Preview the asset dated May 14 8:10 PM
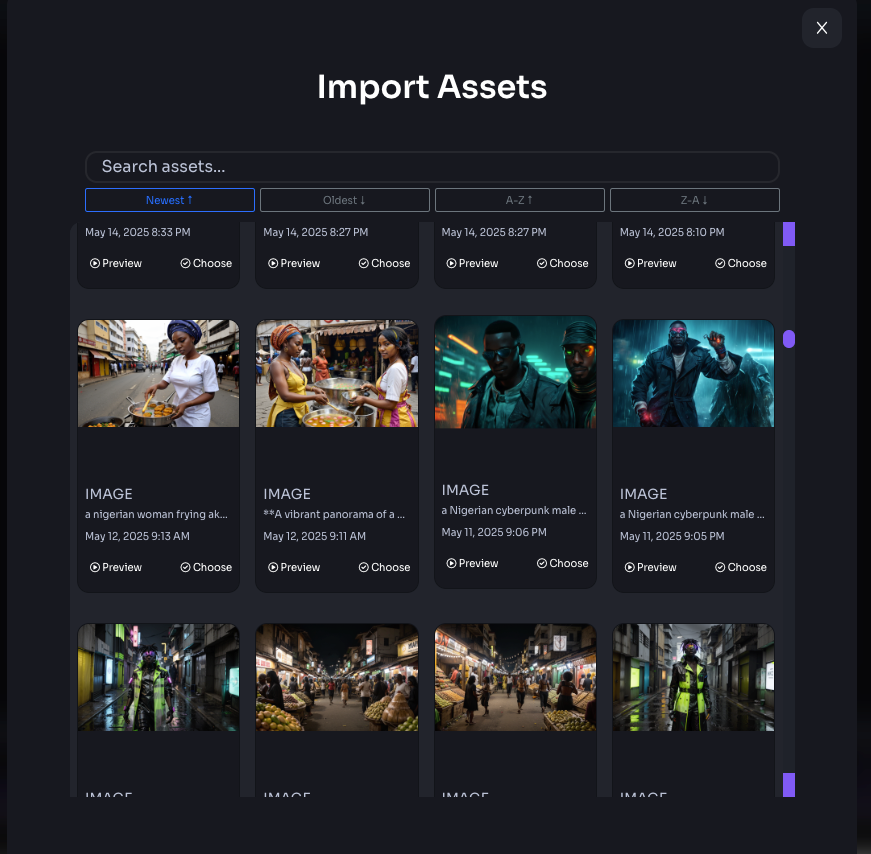The height and width of the screenshot is (854, 871). click(650, 263)
